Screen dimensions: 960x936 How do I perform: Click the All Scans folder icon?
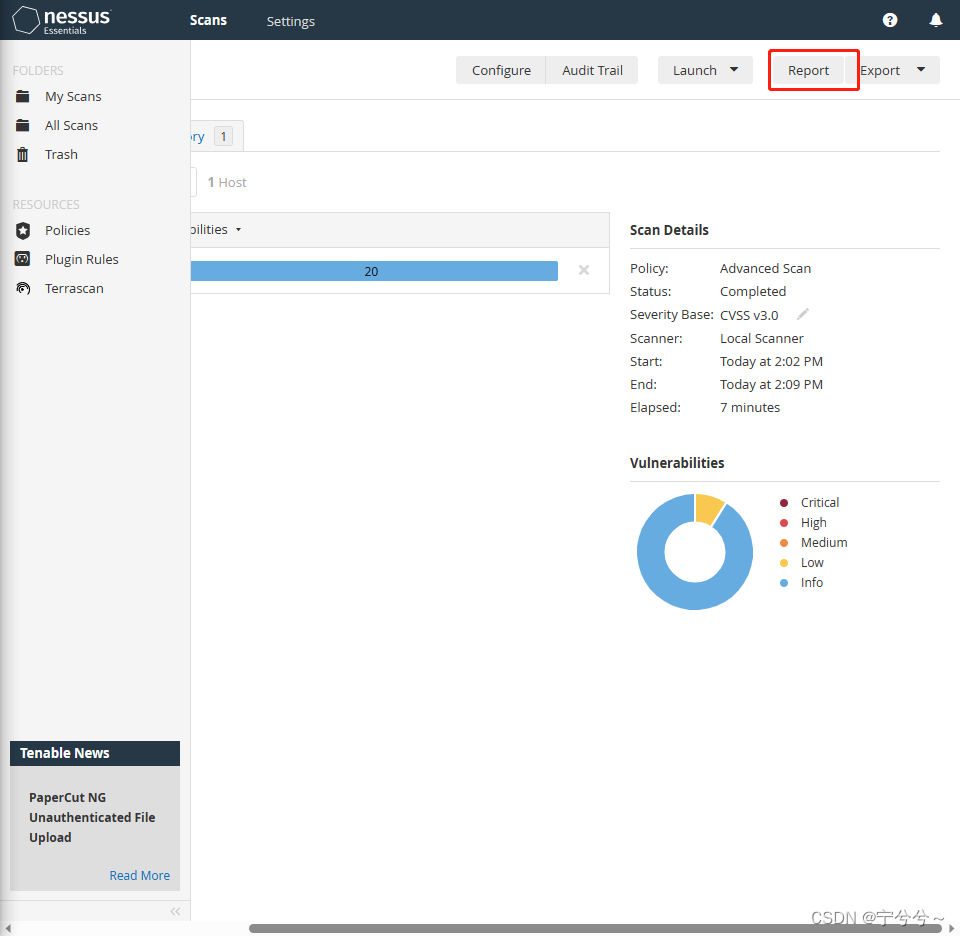23,125
